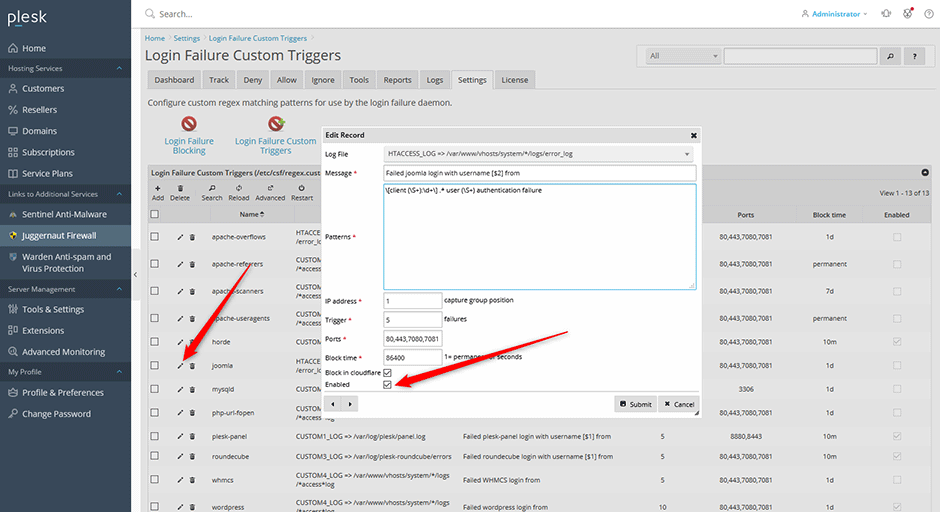Switch to the Deny tab
The width and height of the screenshot is (940, 512).
click(252, 80)
